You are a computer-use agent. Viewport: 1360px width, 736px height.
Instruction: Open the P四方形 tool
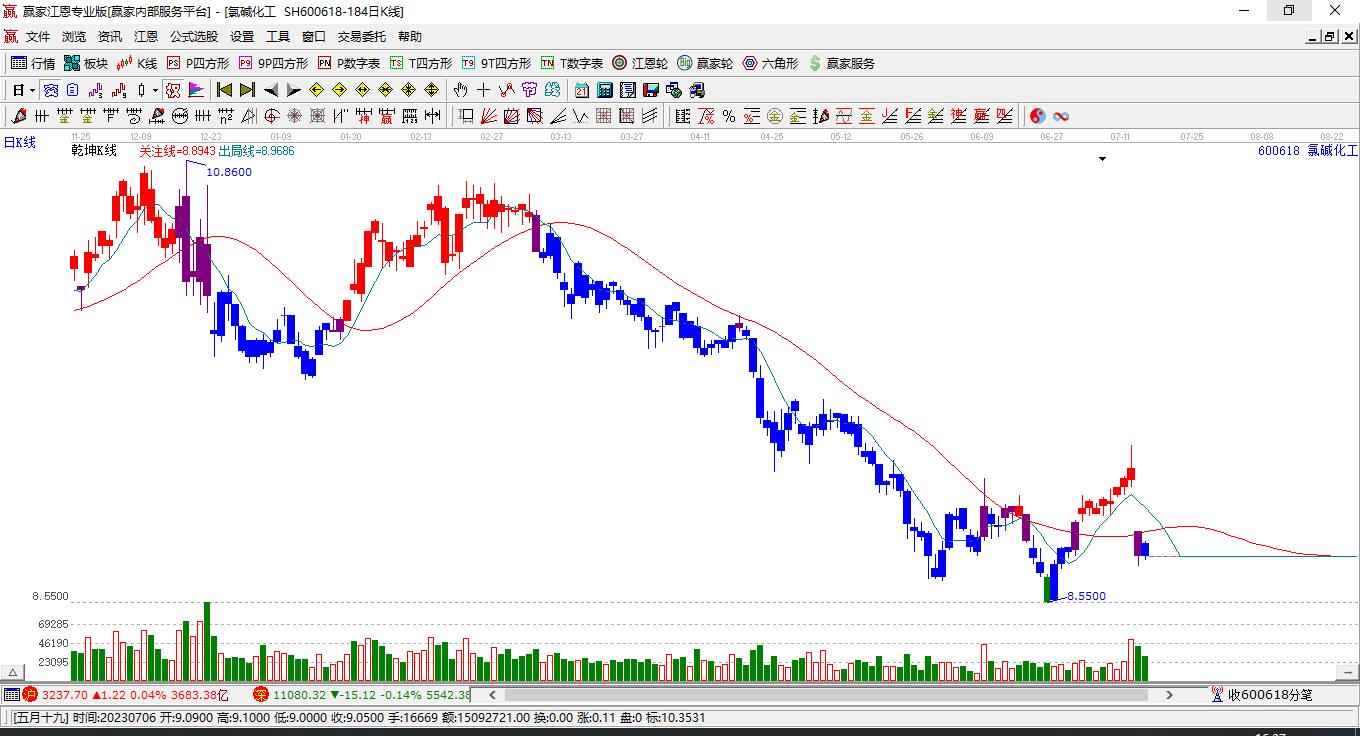197,63
